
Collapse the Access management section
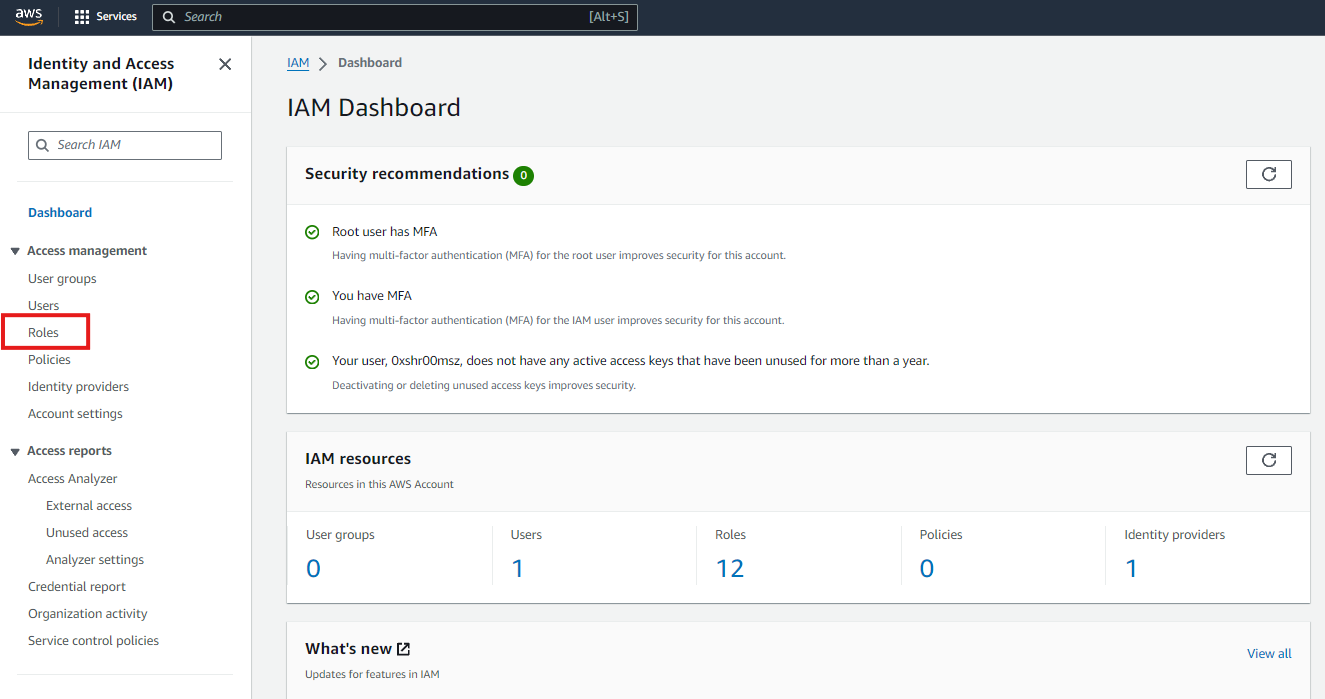tap(16, 251)
